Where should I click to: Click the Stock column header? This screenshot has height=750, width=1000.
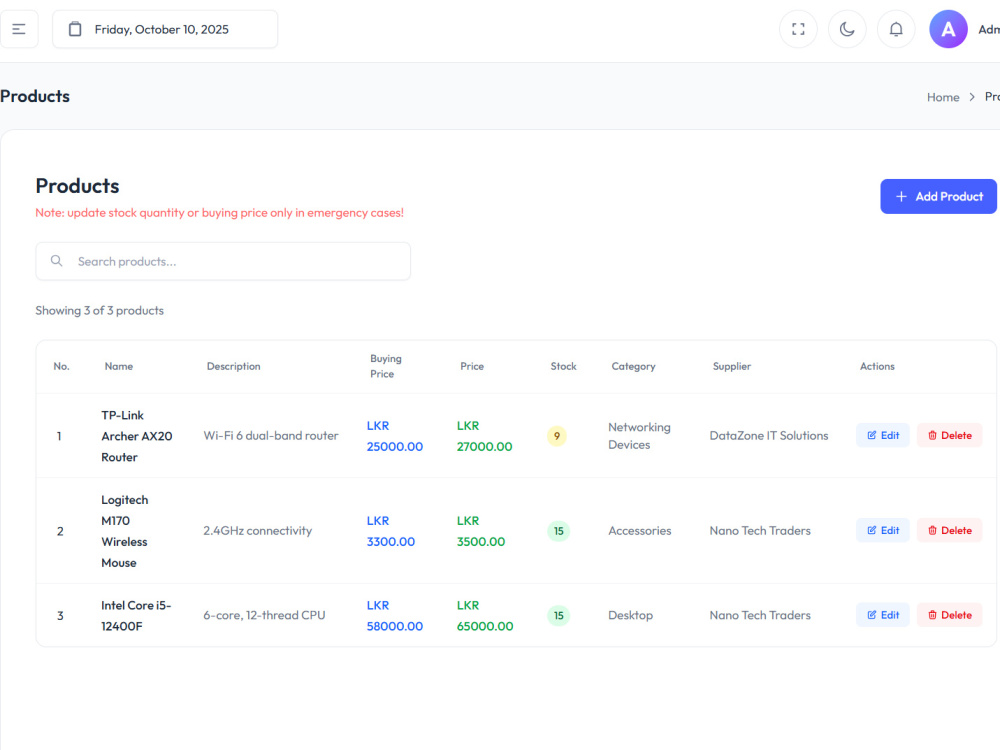563,366
